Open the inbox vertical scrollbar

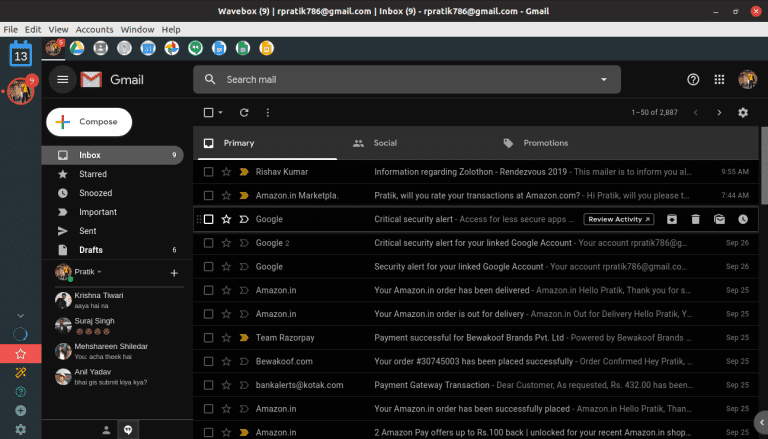[x=764, y=166]
